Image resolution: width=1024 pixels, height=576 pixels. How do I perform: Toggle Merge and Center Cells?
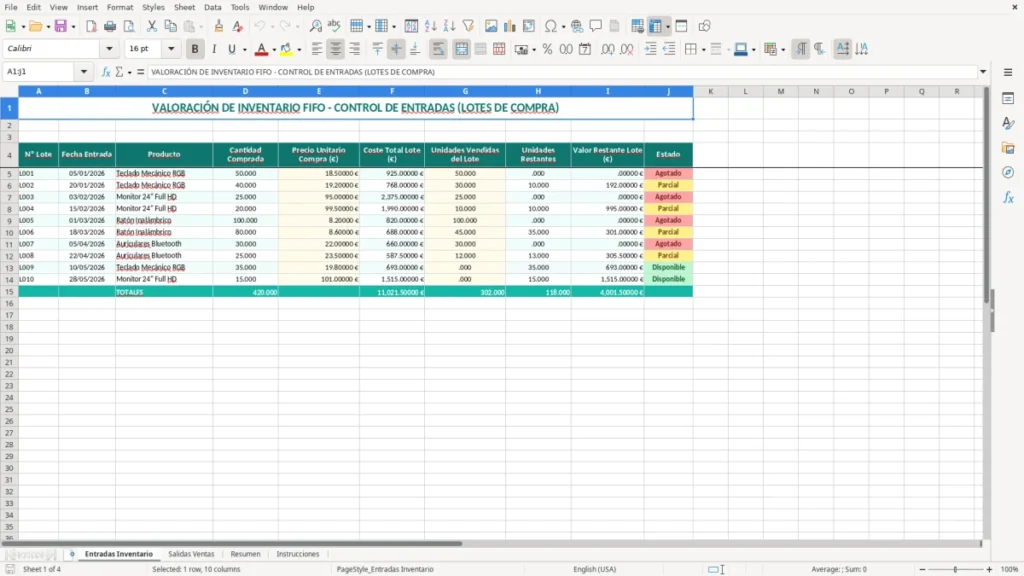(x=461, y=49)
